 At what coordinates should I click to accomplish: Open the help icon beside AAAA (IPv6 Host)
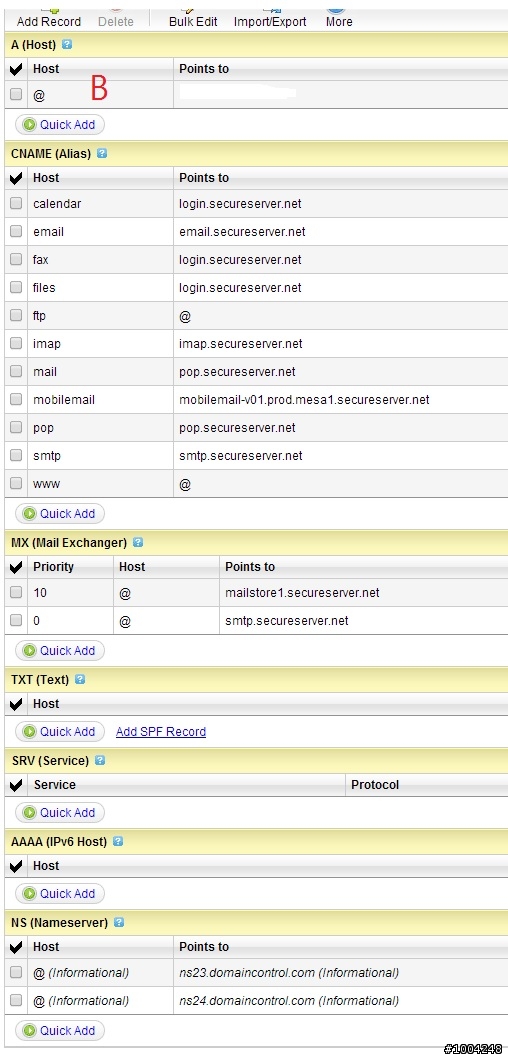coord(118,841)
